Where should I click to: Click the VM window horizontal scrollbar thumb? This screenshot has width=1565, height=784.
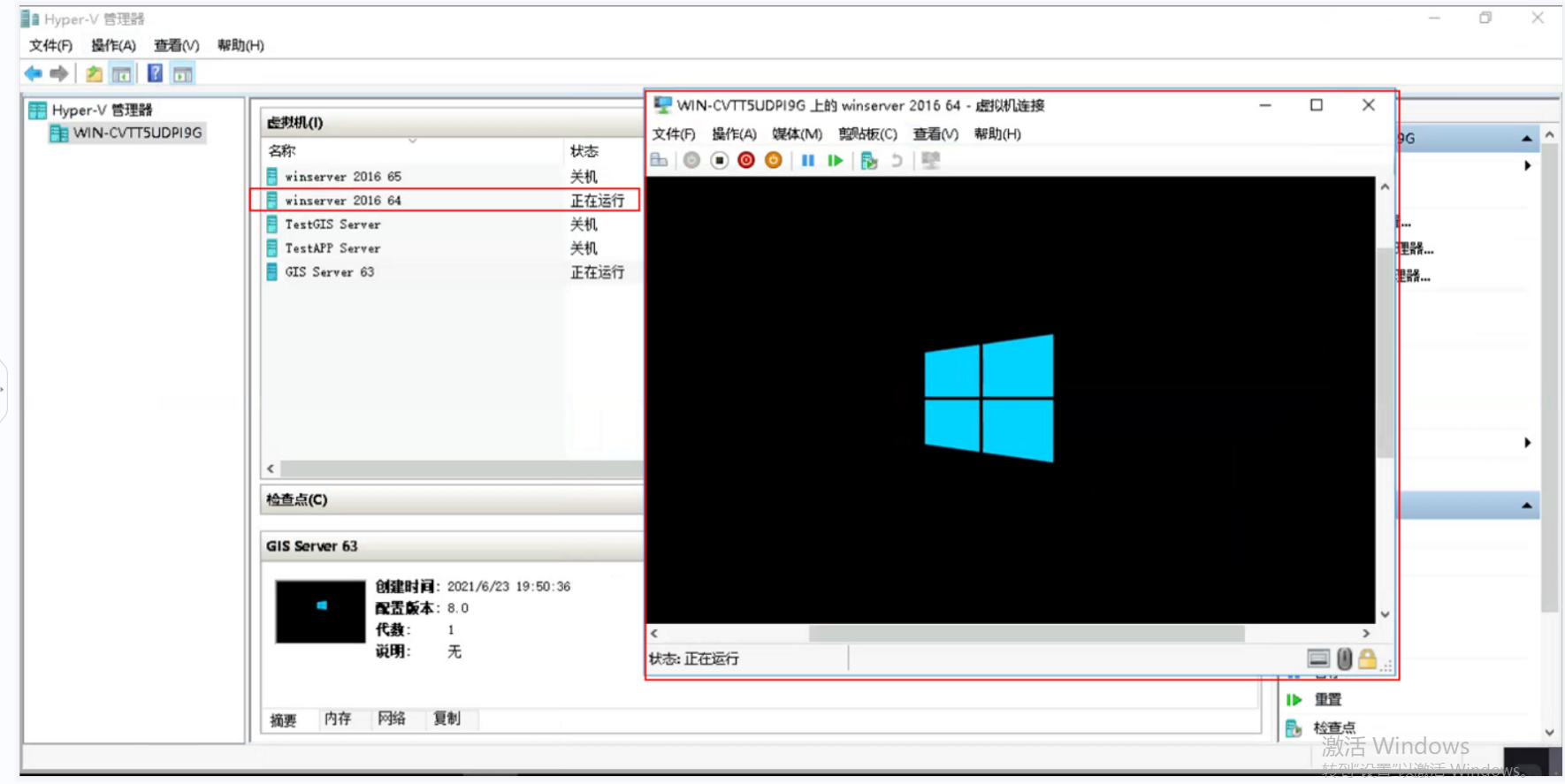(x=1026, y=634)
